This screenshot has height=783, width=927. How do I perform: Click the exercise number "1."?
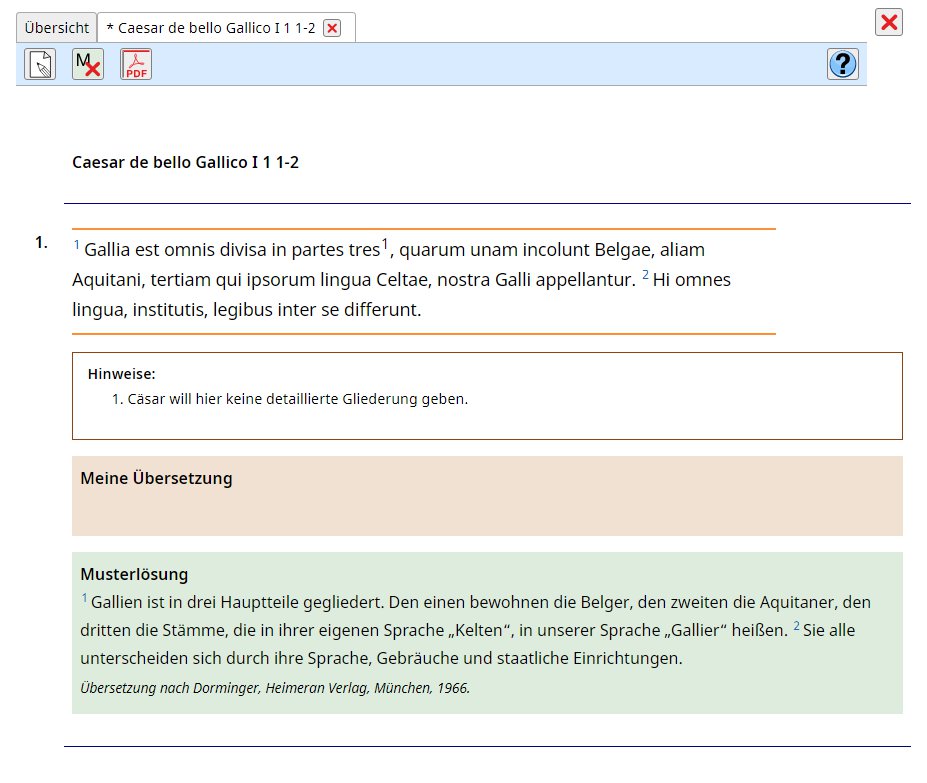click(x=41, y=242)
